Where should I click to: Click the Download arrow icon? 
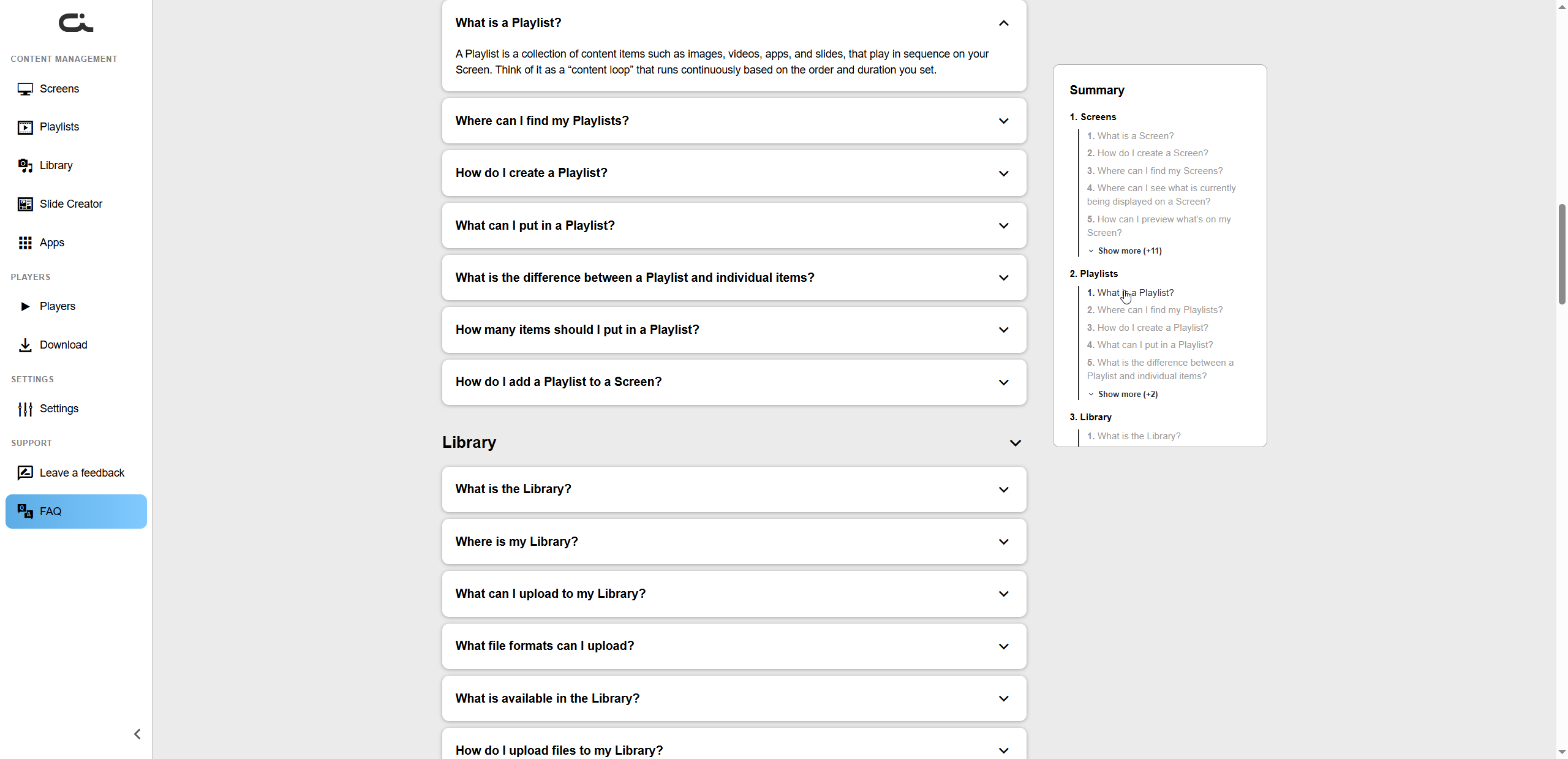[x=25, y=346]
